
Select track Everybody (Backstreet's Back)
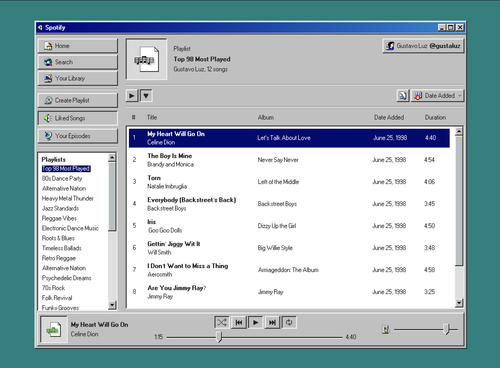coord(289,204)
